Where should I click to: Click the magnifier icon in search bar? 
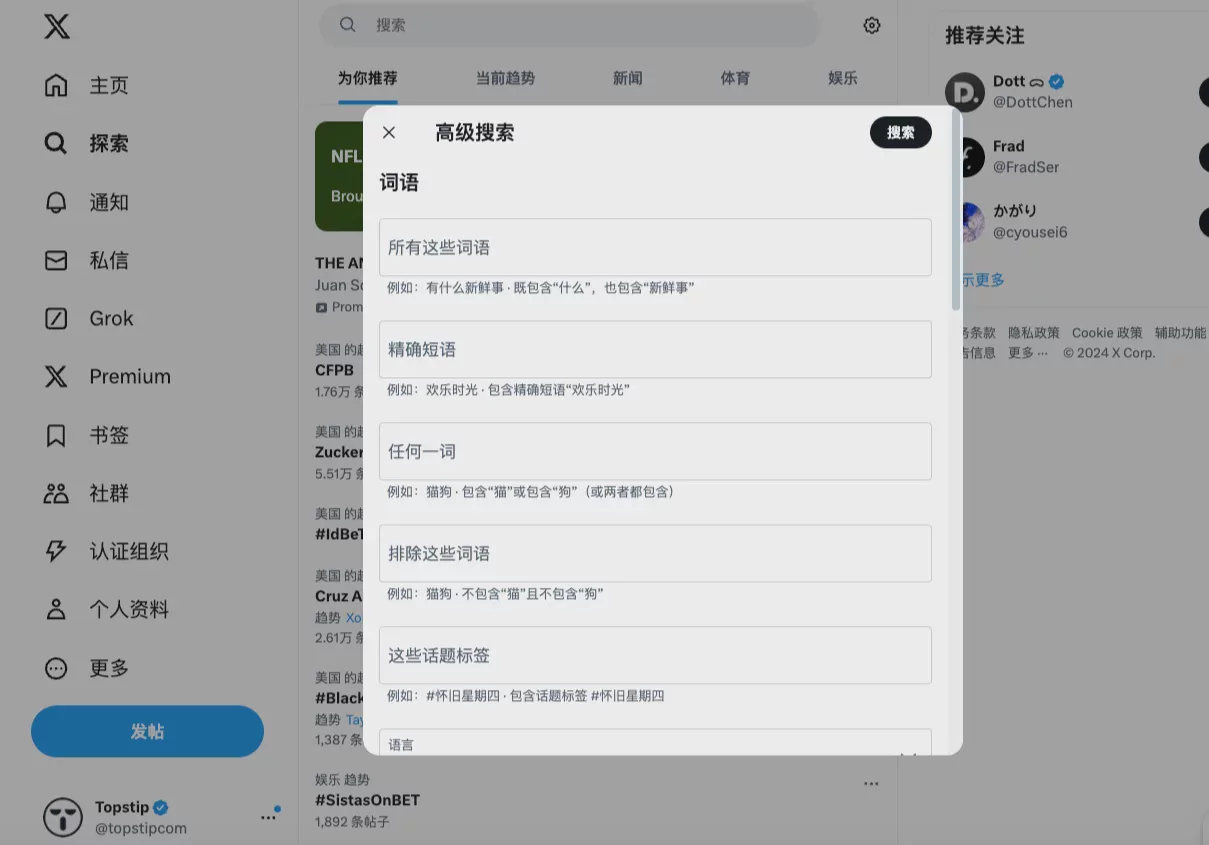pyautogui.click(x=347, y=25)
